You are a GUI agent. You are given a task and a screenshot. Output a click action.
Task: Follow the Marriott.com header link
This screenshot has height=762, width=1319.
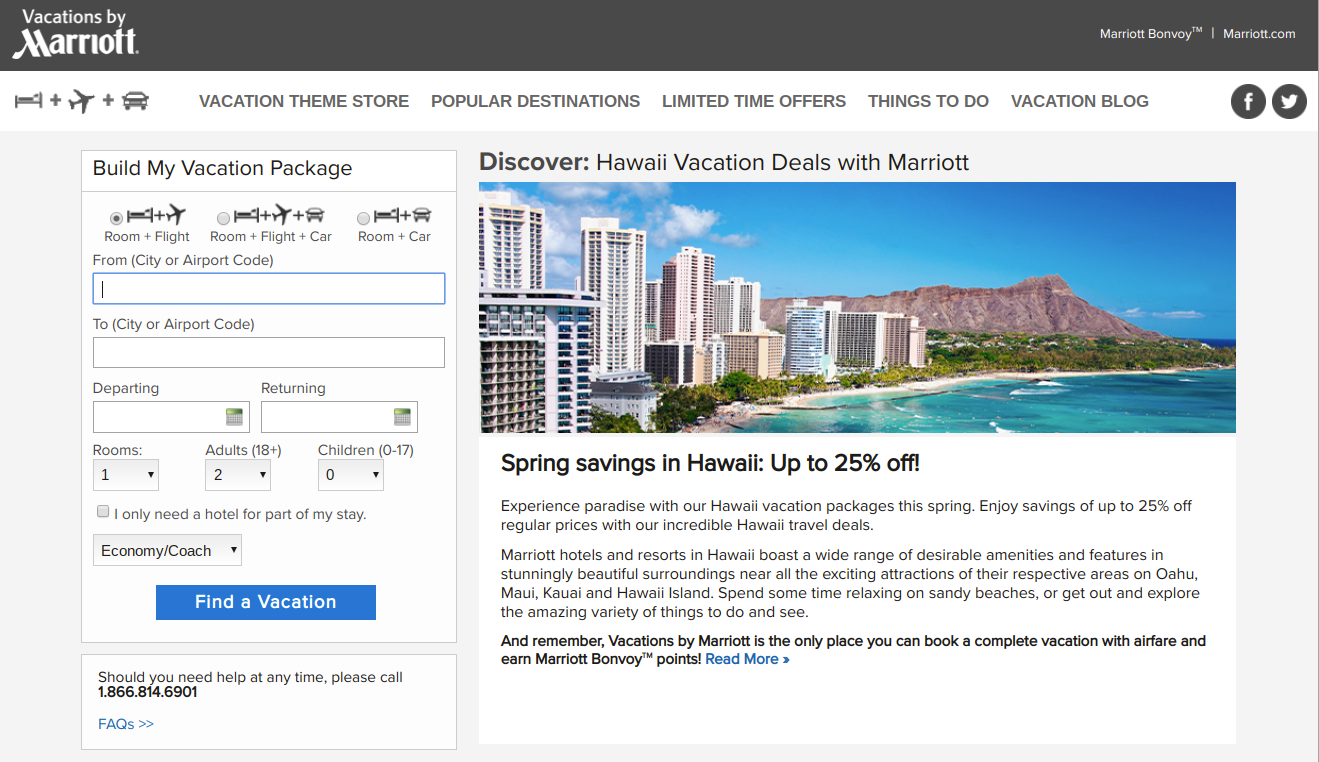[x=1259, y=34]
